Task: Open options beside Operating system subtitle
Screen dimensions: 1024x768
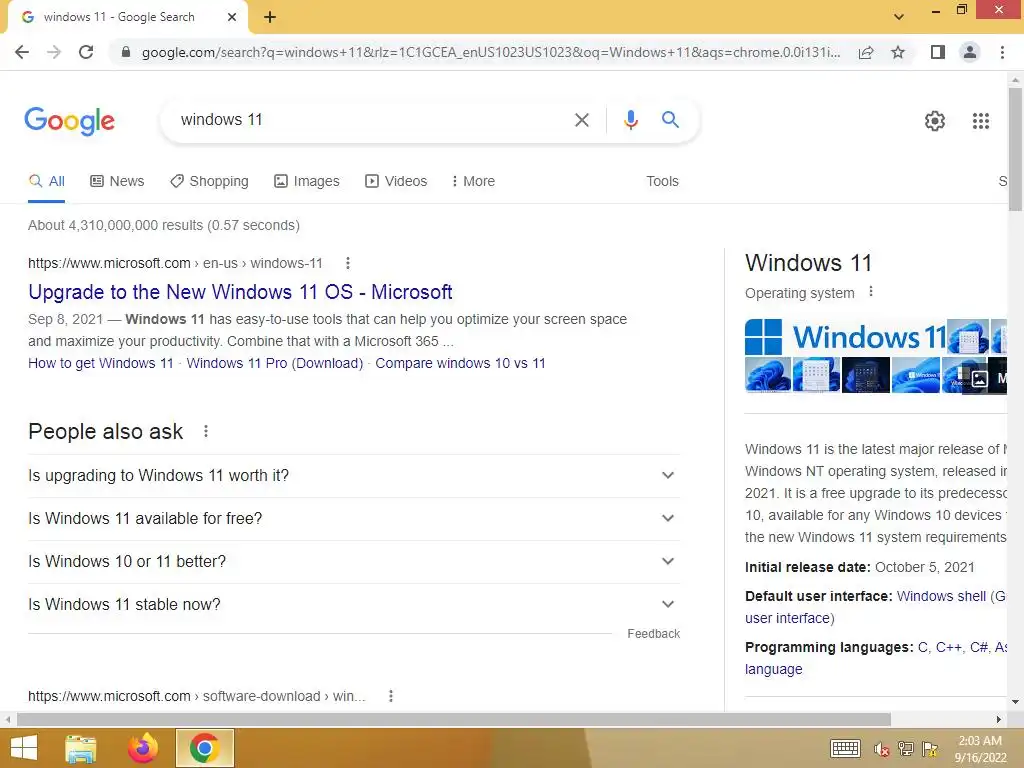Action: [x=871, y=292]
